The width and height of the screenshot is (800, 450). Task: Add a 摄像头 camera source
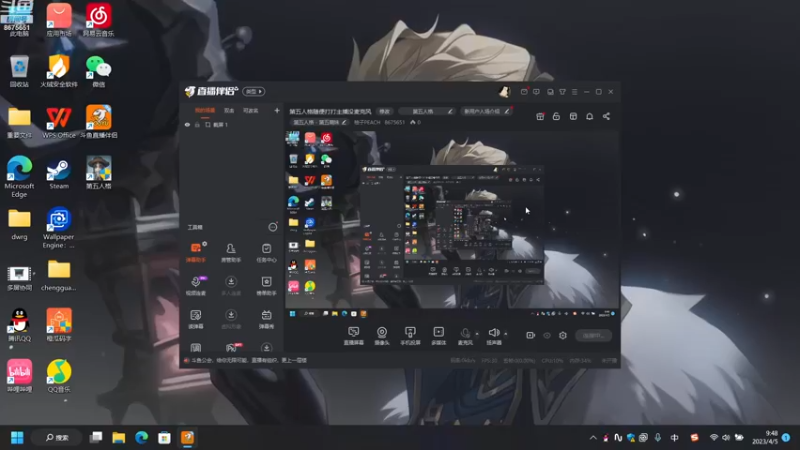point(382,336)
